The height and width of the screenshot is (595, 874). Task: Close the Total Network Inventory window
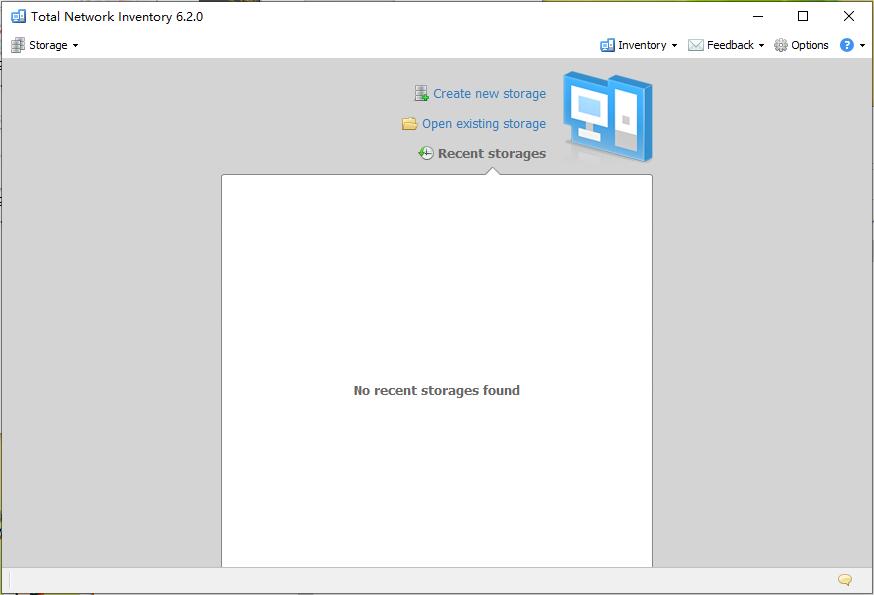(x=848, y=16)
